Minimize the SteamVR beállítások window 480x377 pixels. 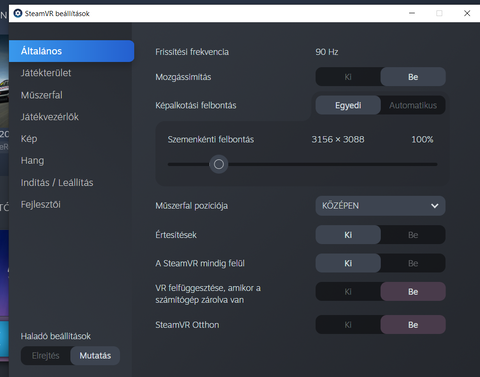412,13
